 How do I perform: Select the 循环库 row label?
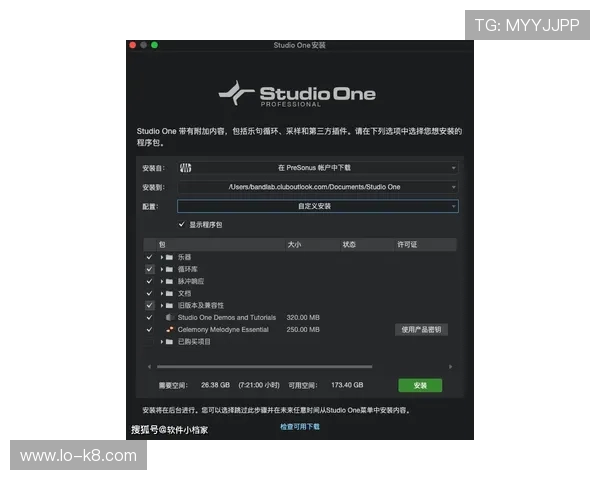188,269
